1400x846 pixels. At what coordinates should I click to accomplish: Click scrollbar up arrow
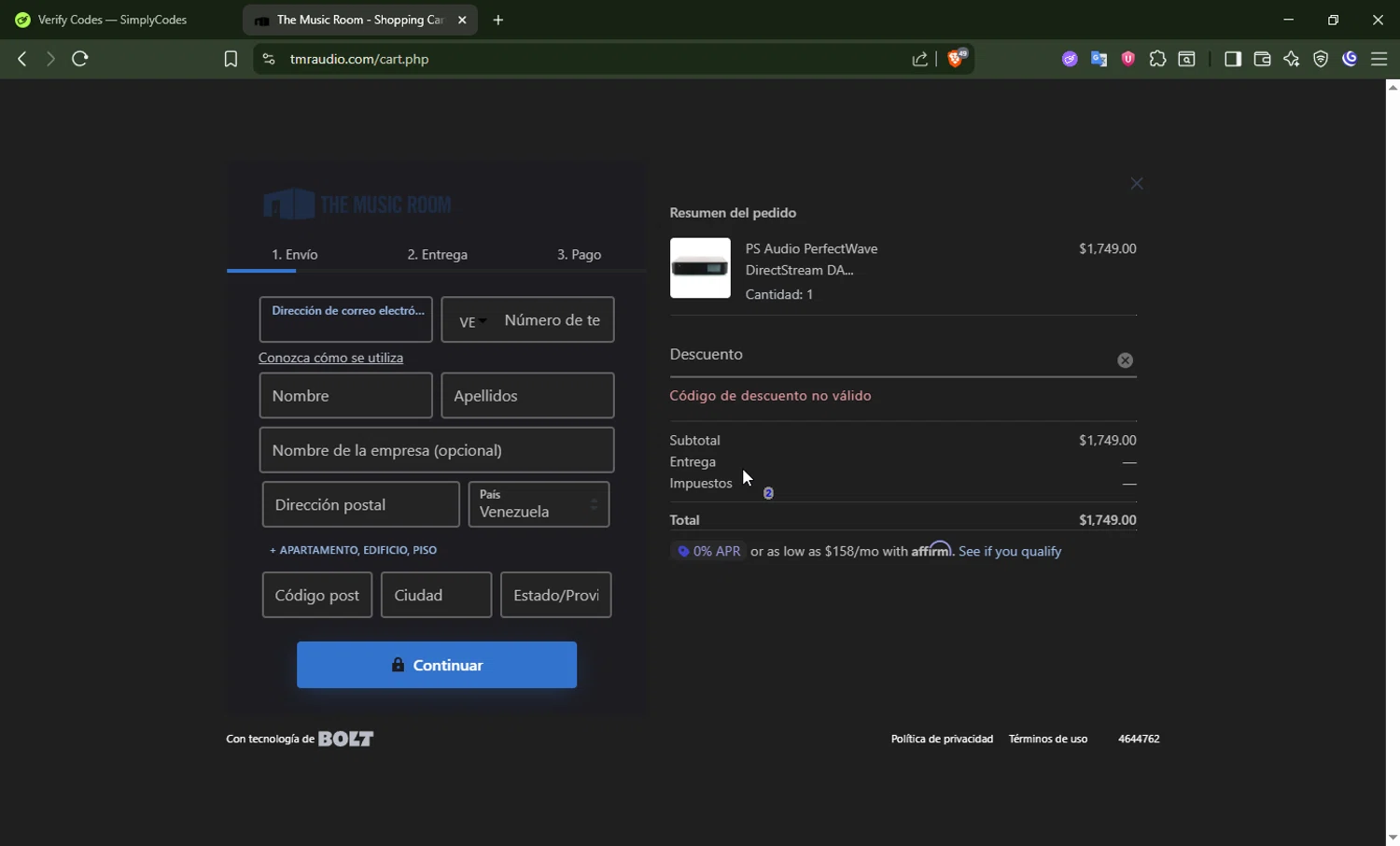(x=1393, y=87)
